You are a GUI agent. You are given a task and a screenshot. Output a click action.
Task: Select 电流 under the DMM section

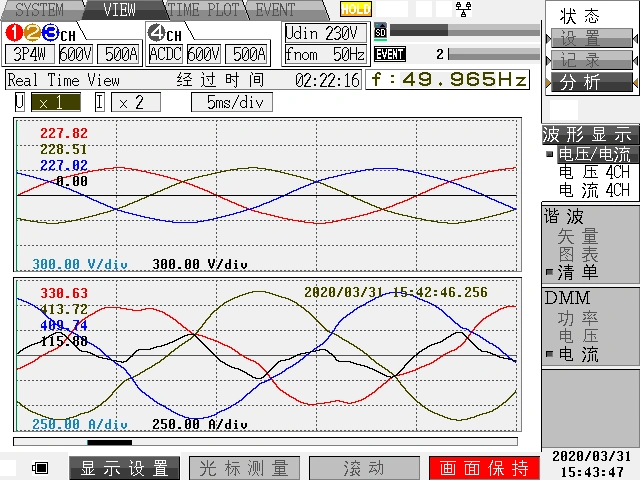coord(578,354)
